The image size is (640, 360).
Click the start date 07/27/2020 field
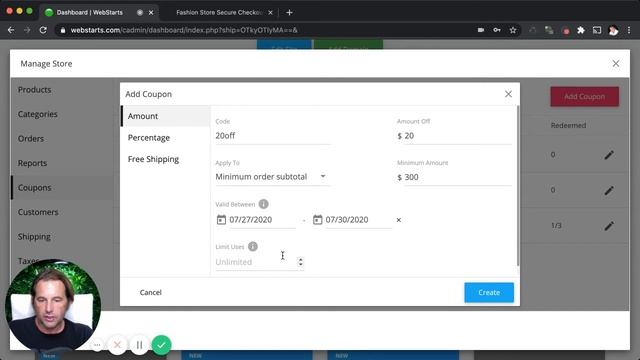click(262, 220)
